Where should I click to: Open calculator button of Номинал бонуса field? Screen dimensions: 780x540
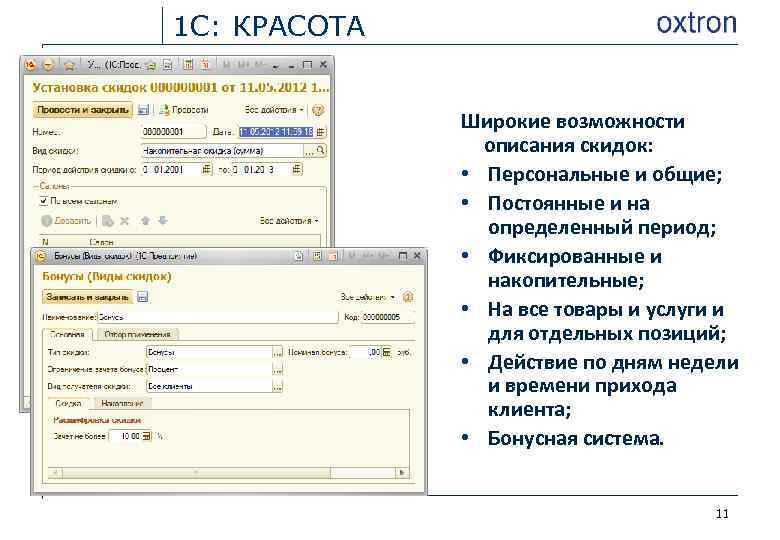387,352
